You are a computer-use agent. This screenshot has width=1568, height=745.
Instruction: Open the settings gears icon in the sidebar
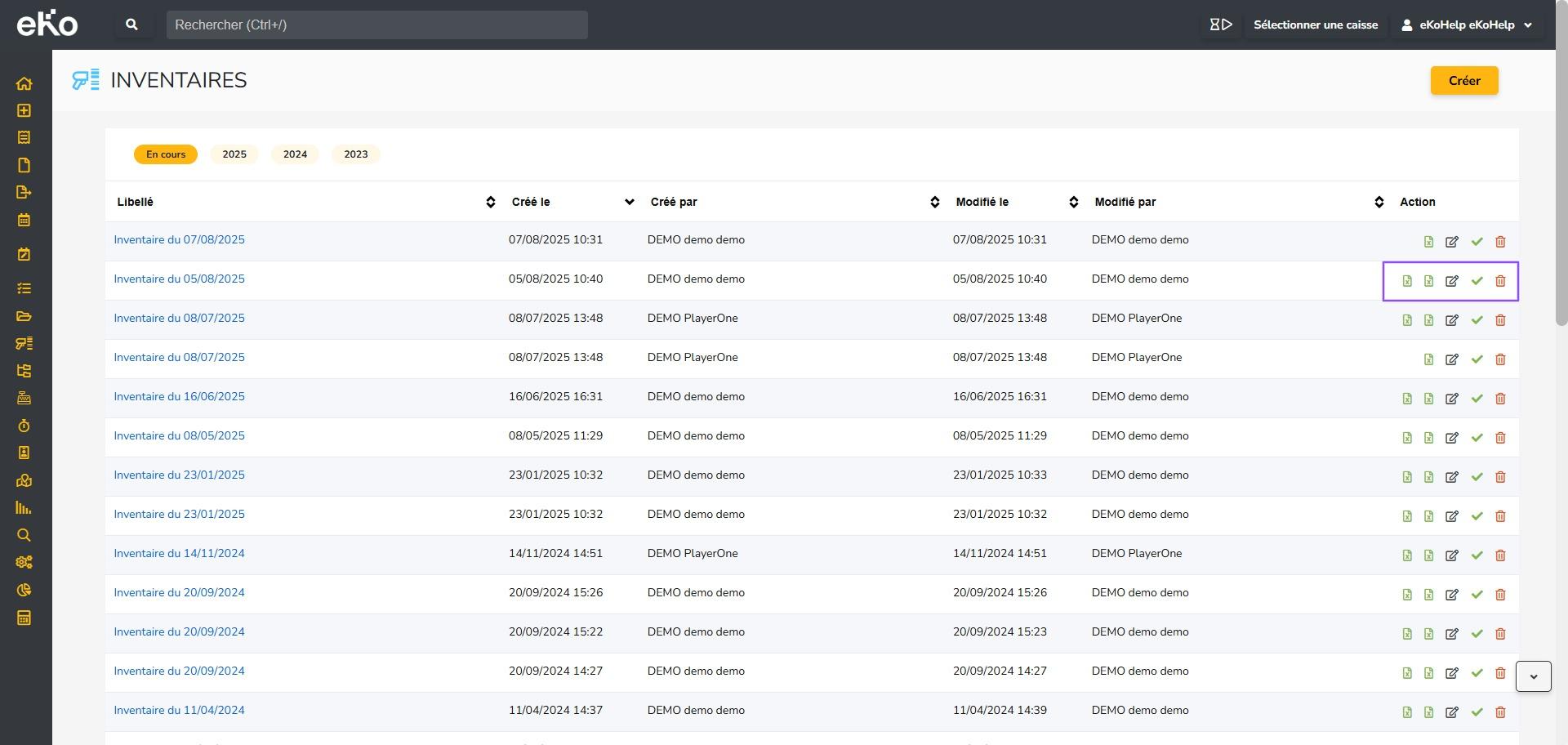(24, 562)
